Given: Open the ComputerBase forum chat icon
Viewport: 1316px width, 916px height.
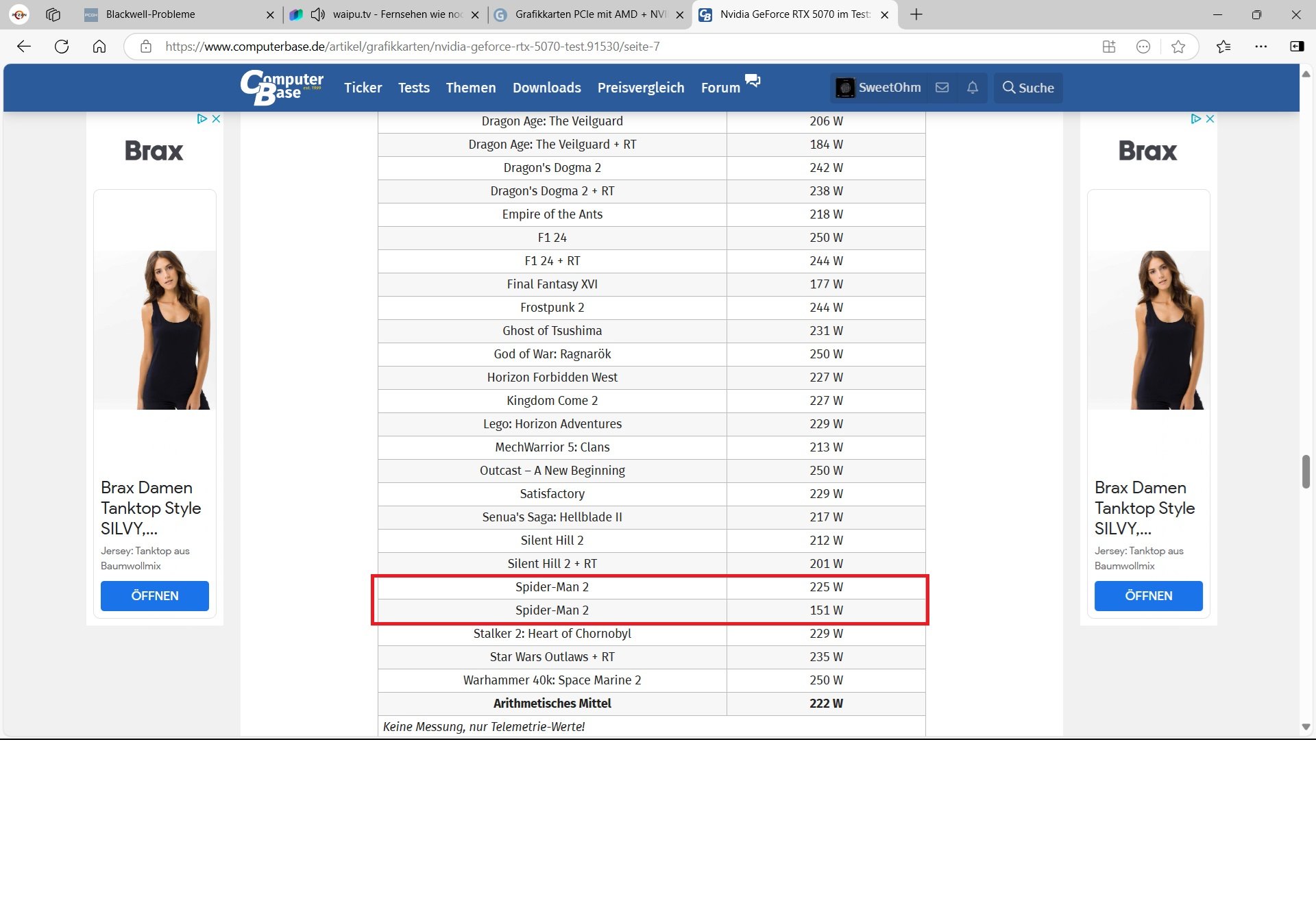Looking at the screenshot, I should [753, 81].
